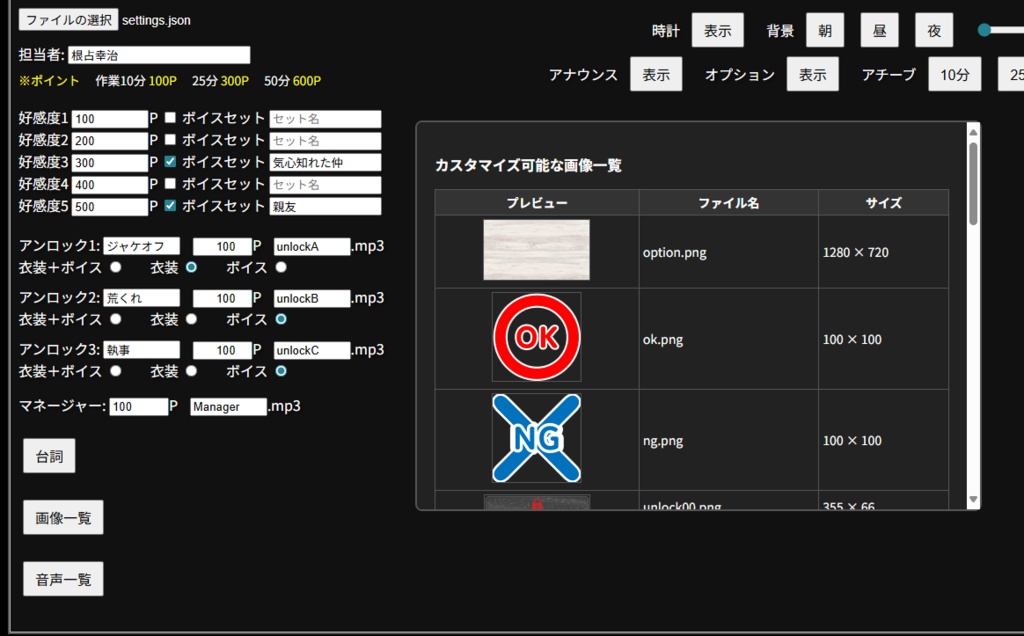Click the 時計 表示 button
The height and width of the screenshot is (636, 1024).
coord(718,30)
